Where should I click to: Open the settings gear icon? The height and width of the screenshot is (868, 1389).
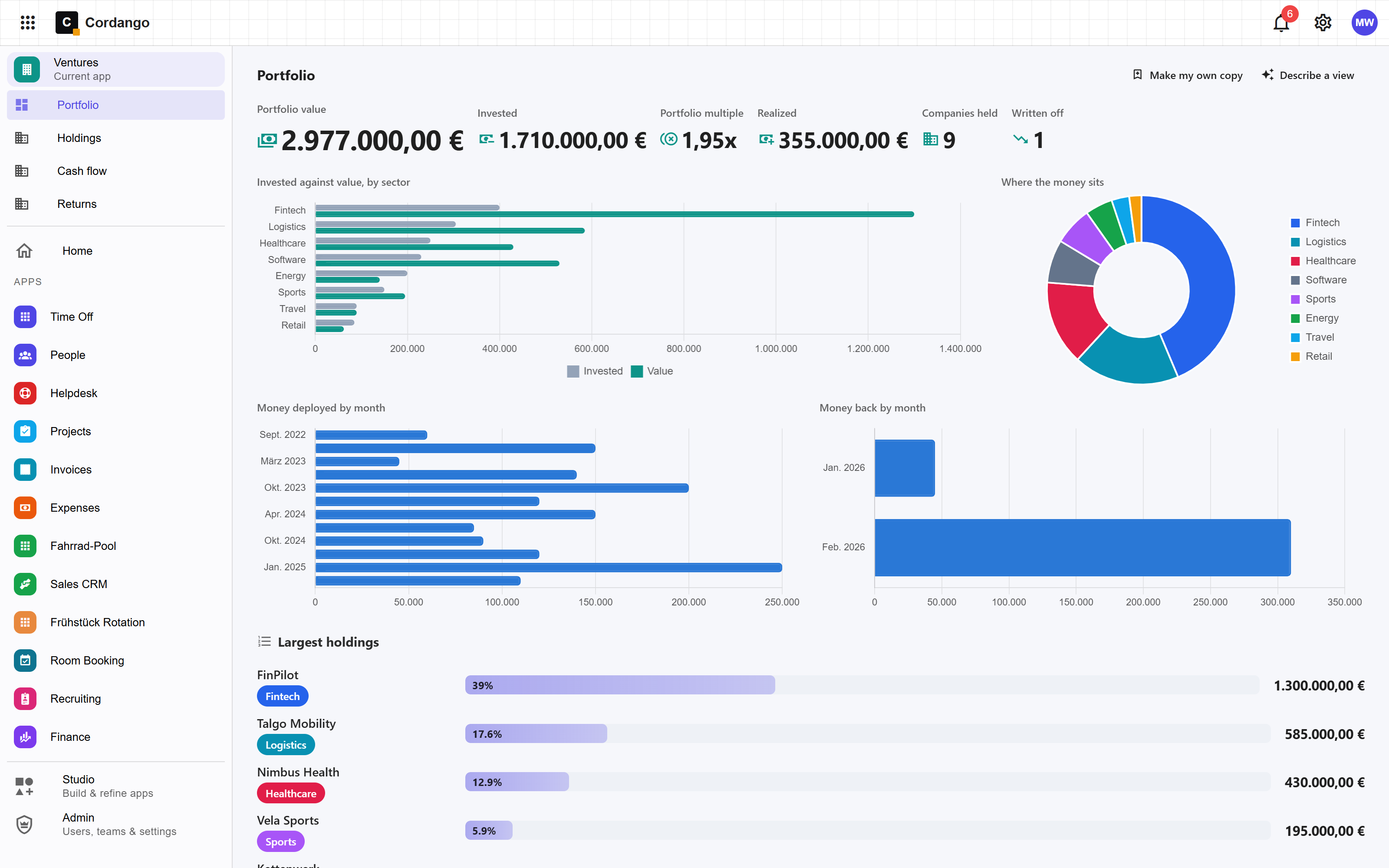point(1323,23)
